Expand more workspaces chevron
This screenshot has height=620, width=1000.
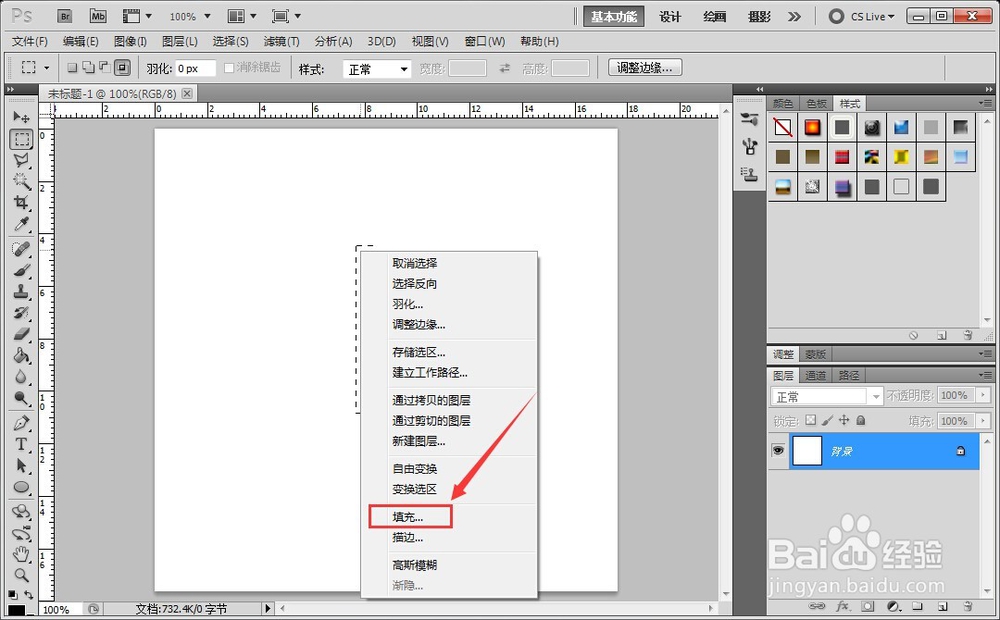pyautogui.click(x=794, y=17)
